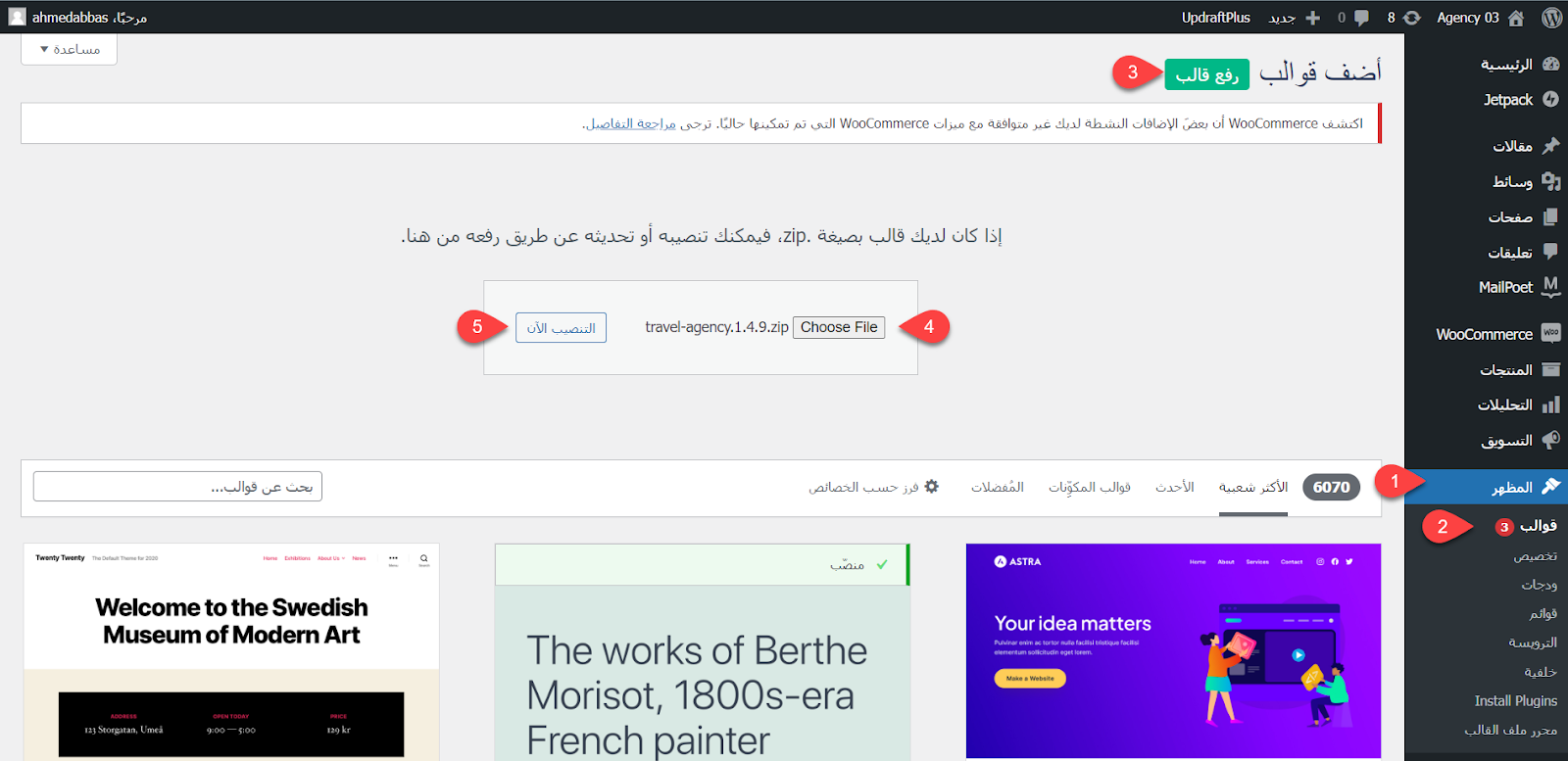Image resolution: width=1568 pixels, height=761 pixels.
Task: Click the feature filter gear icon
Action: click(932, 487)
